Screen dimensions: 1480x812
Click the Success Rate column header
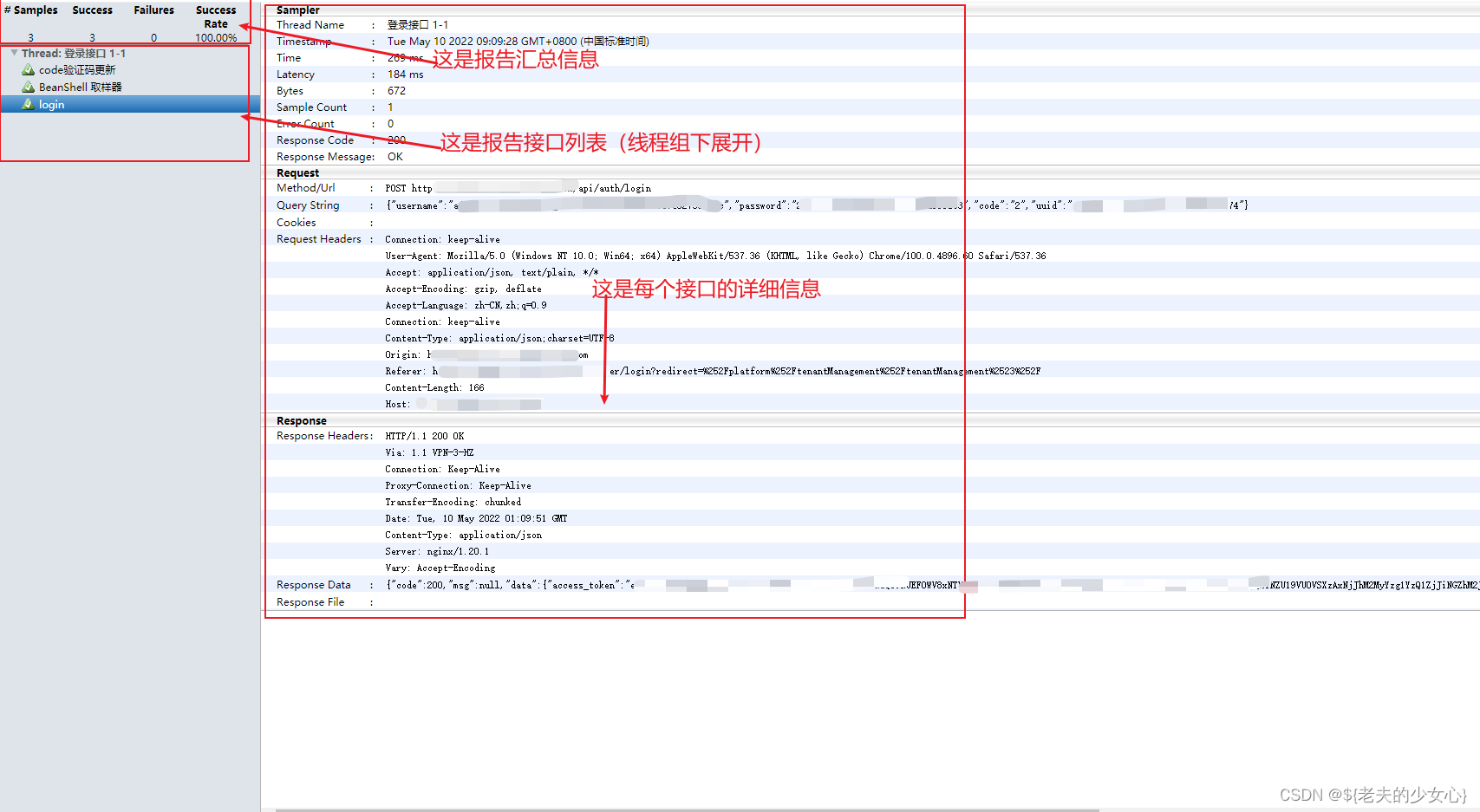click(x=216, y=16)
